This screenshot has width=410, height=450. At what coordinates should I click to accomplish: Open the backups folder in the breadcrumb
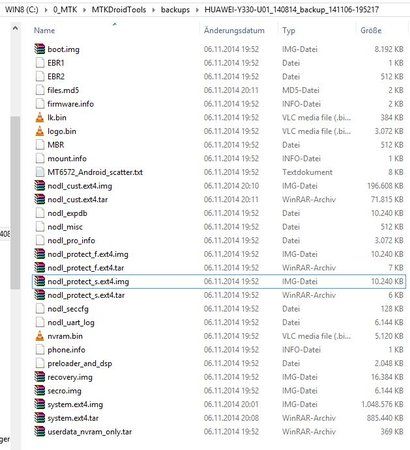(x=175, y=10)
